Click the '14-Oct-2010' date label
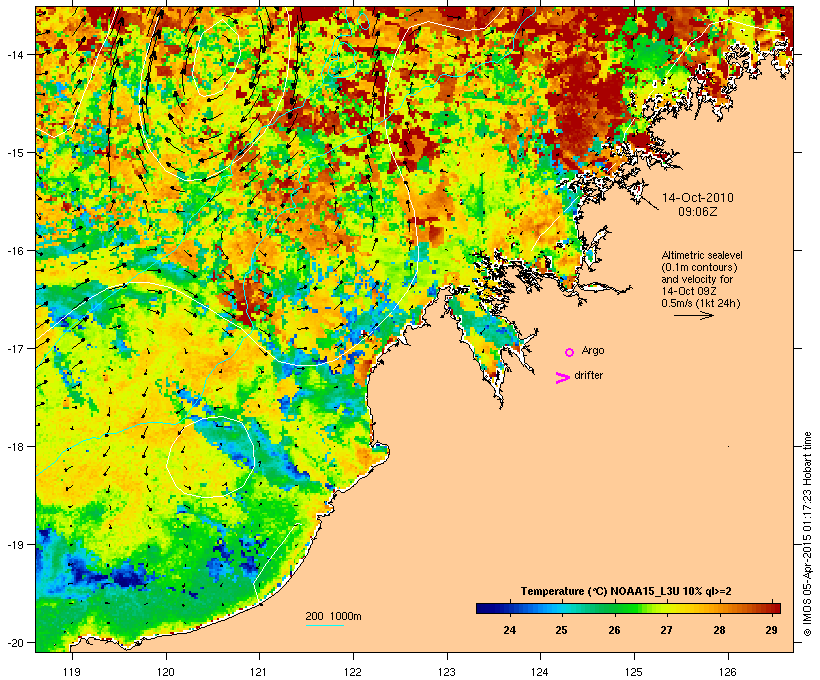 [x=698, y=198]
